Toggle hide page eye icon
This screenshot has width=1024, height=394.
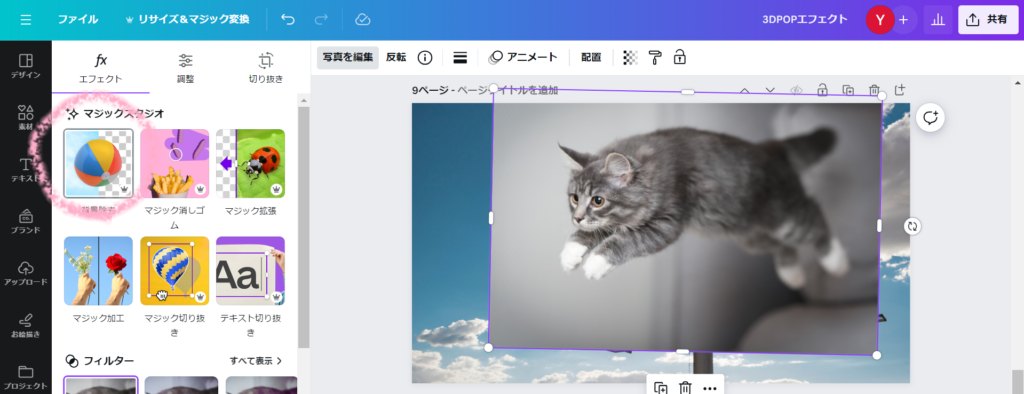coord(796,90)
